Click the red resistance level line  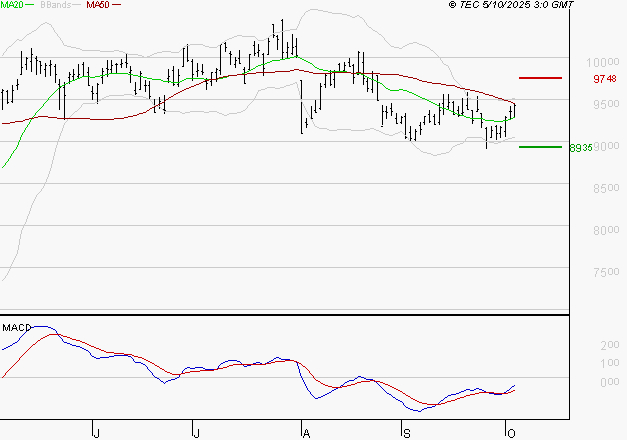(x=540, y=78)
